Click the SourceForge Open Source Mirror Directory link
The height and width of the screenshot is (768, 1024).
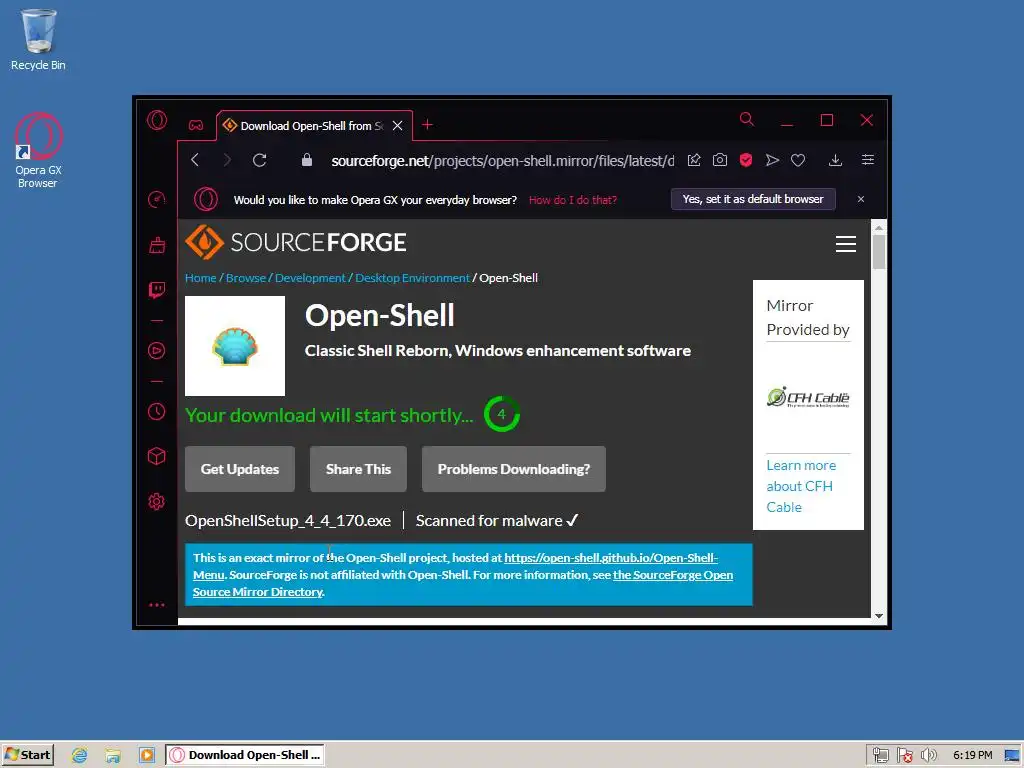(x=673, y=575)
